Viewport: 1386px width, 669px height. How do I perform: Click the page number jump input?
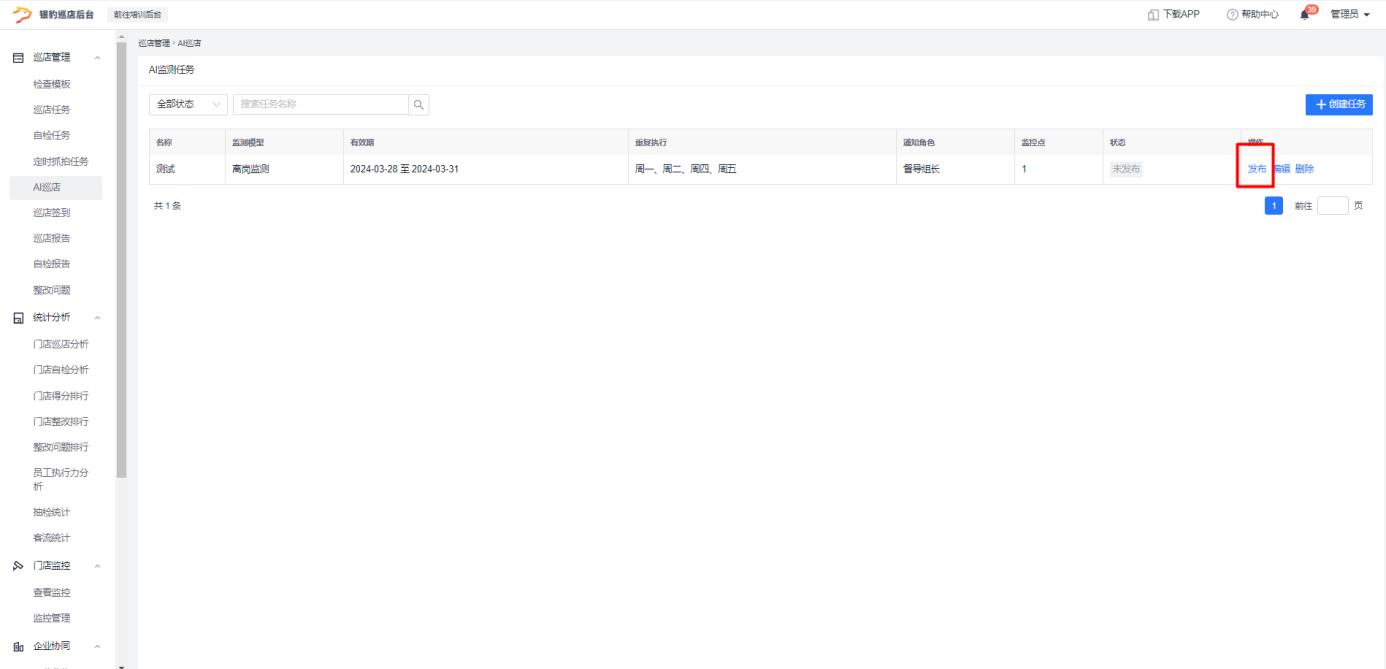[x=1332, y=206]
